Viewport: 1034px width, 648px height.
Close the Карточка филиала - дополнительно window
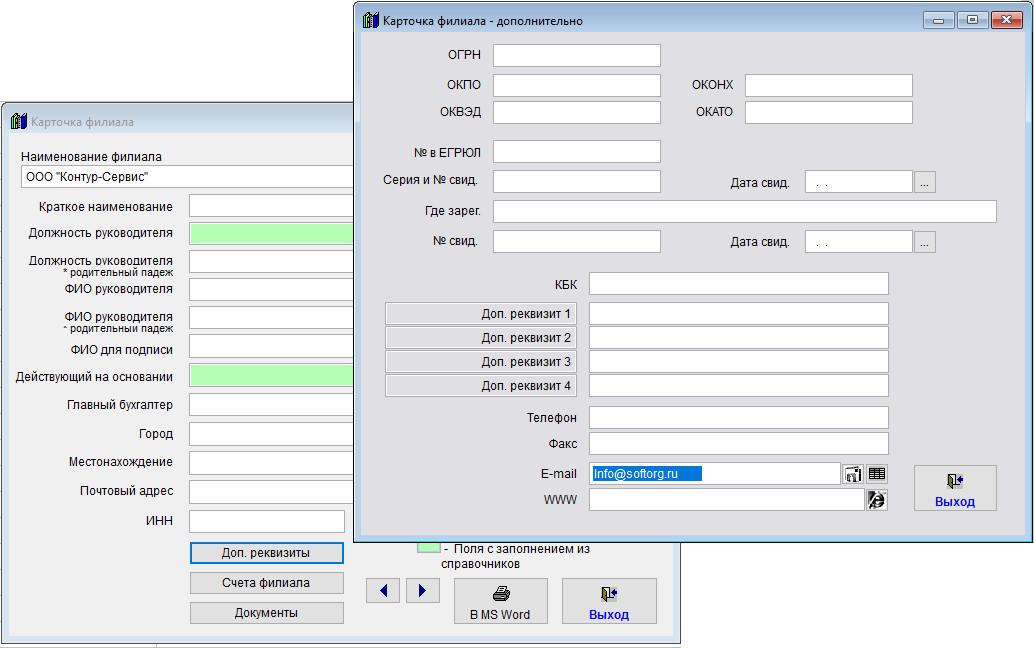pyautogui.click(x=1006, y=20)
